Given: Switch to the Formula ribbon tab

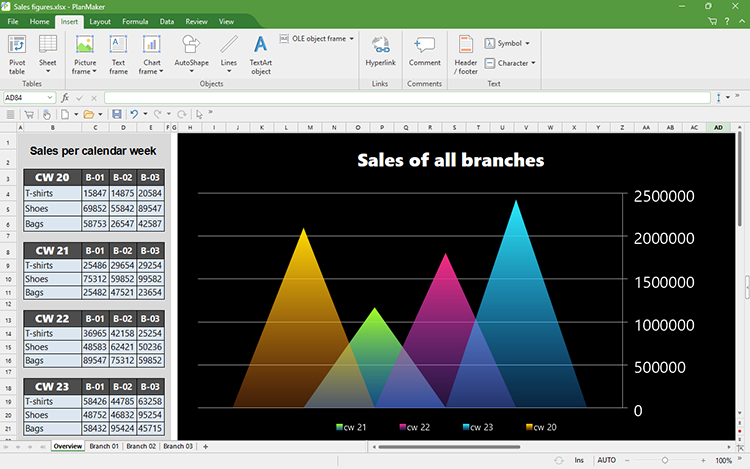Looking at the screenshot, I should point(135,21).
